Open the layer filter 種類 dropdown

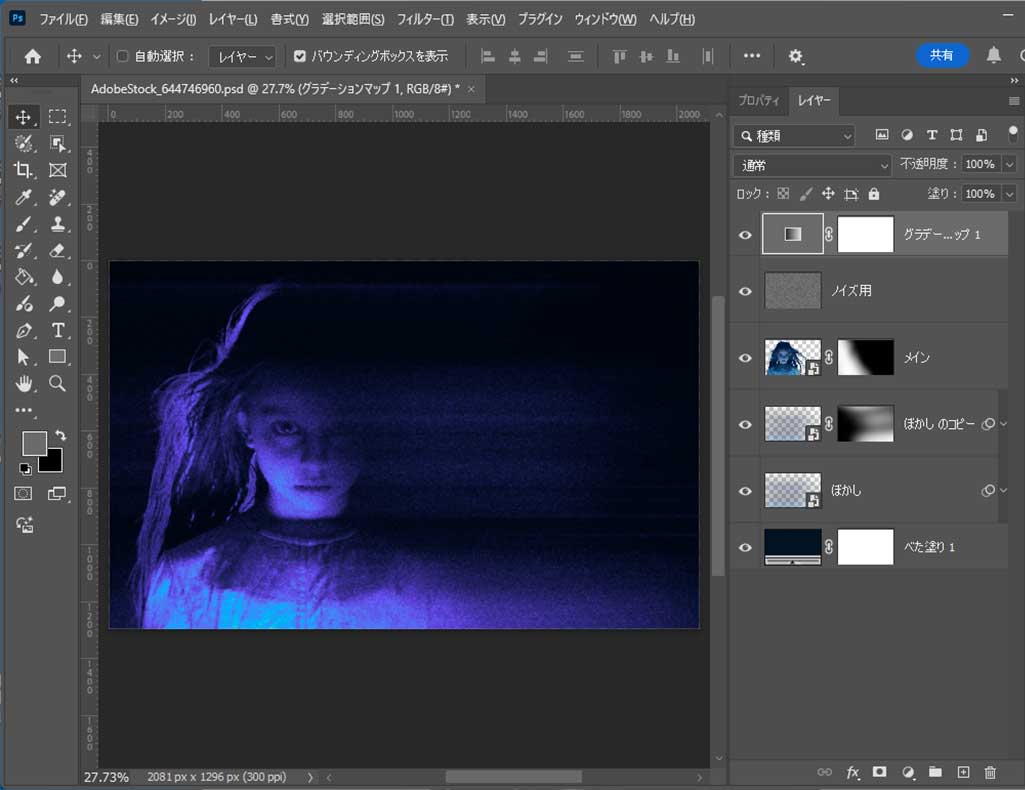795,135
